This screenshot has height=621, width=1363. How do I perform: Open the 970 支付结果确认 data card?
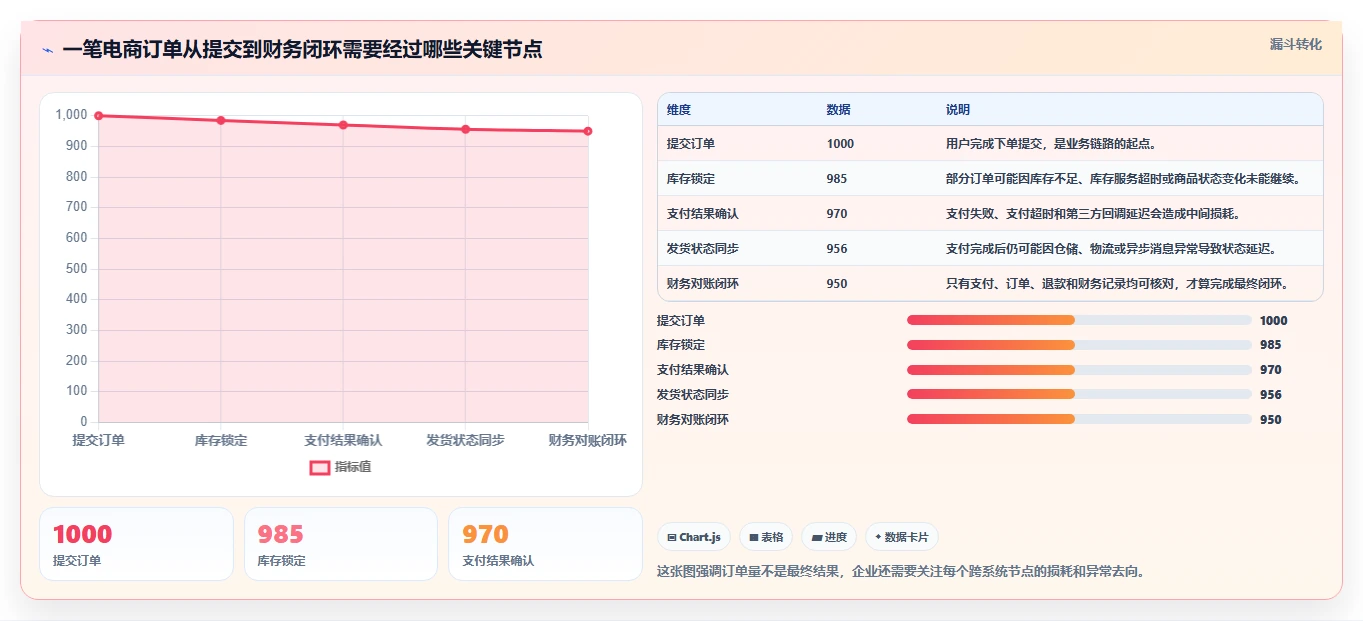[545, 544]
